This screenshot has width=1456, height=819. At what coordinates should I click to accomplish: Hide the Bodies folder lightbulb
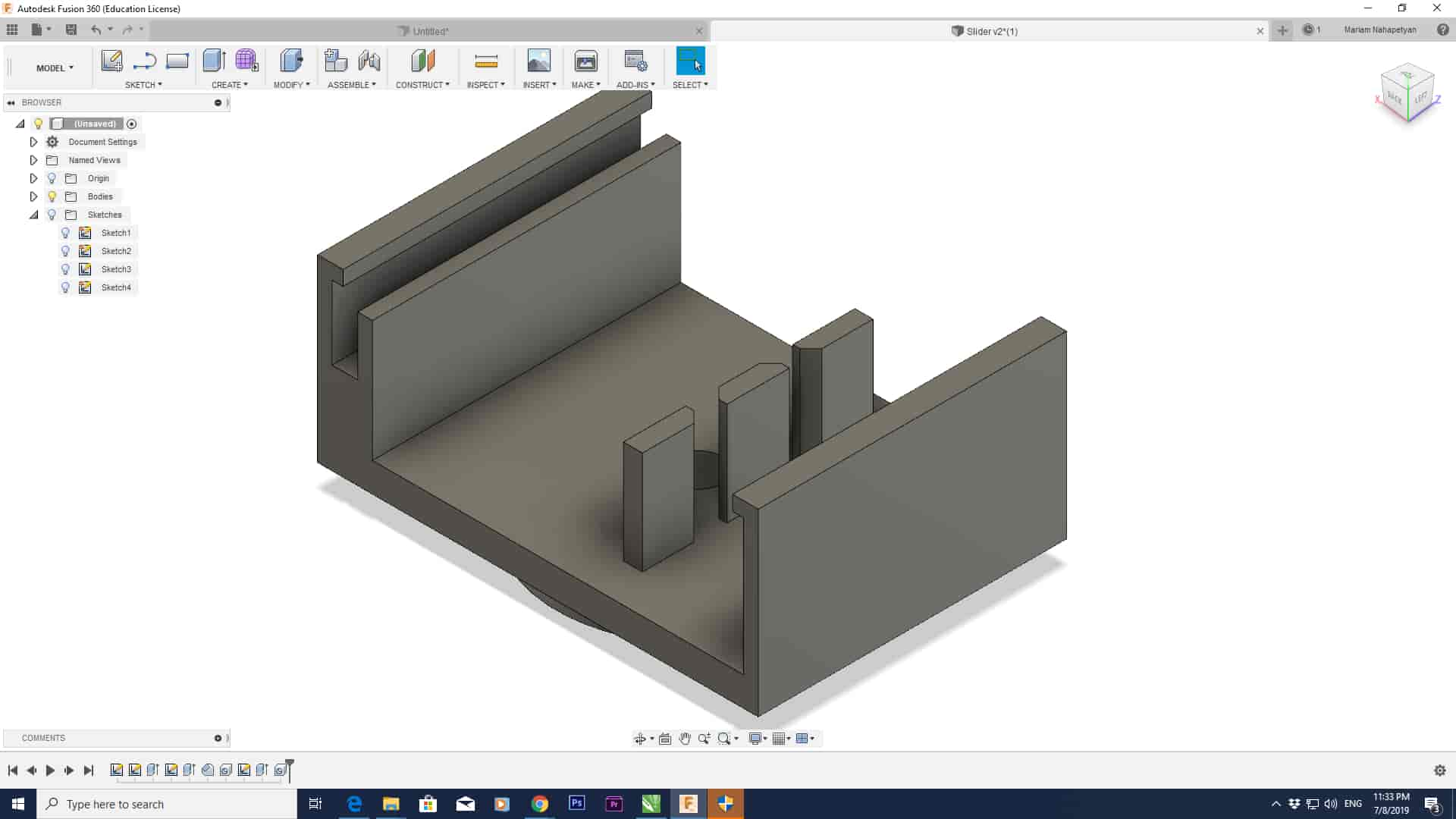click(x=52, y=196)
